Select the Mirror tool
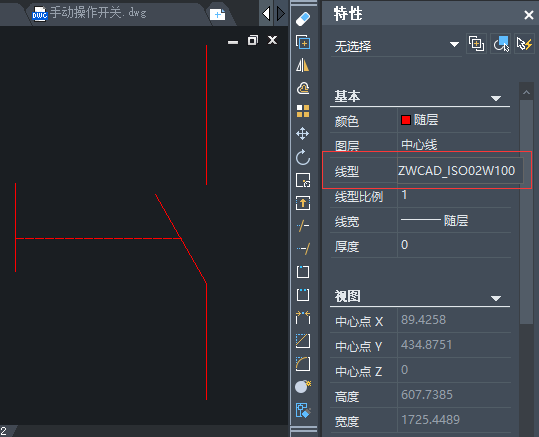Image resolution: width=539 pixels, height=437 pixels. click(303, 65)
